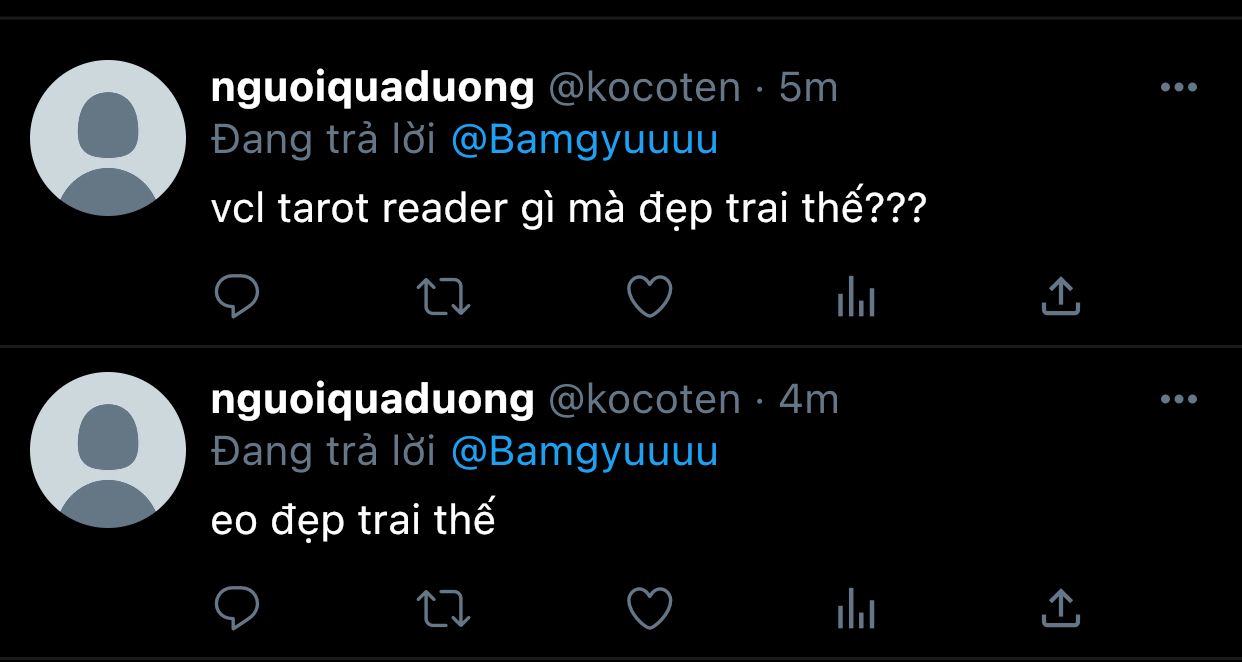Reply to the 'eo đẹp trai thế' tweet
This screenshot has width=1242, height=662.
(237, 608)
